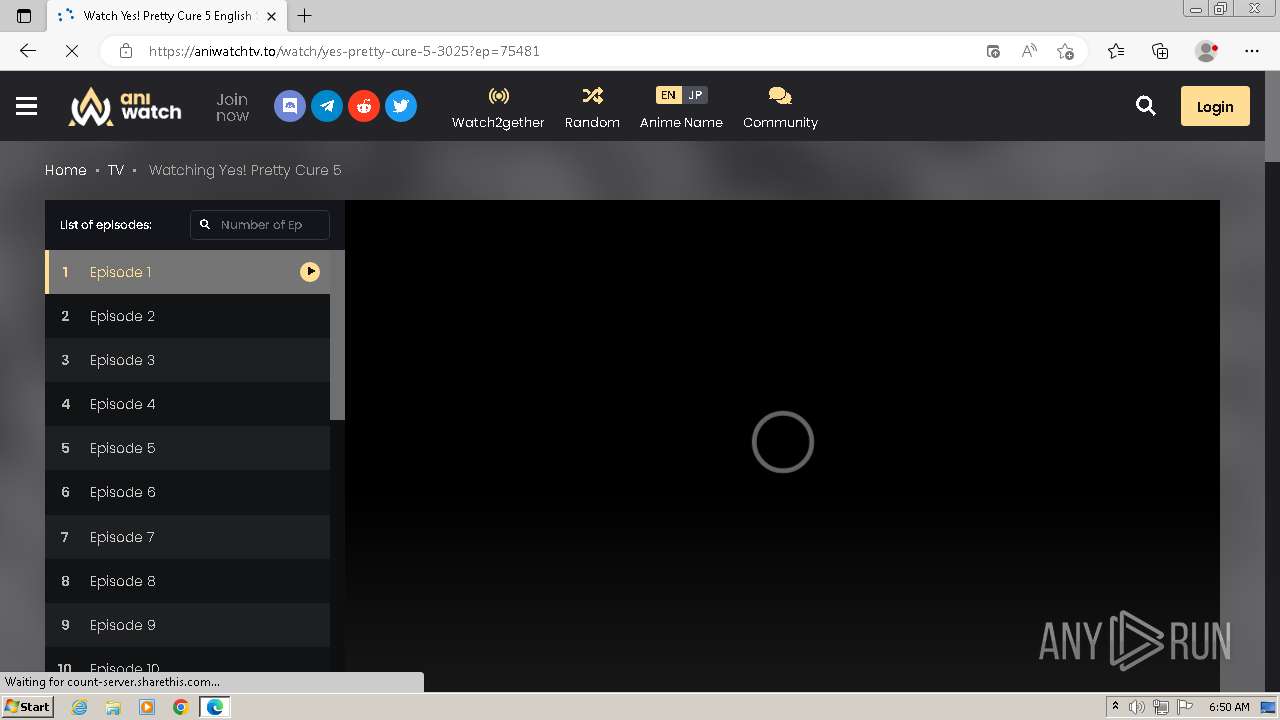Open the tab actions menu icon
Screen dimensions: 1280x720
click(24, 16)
